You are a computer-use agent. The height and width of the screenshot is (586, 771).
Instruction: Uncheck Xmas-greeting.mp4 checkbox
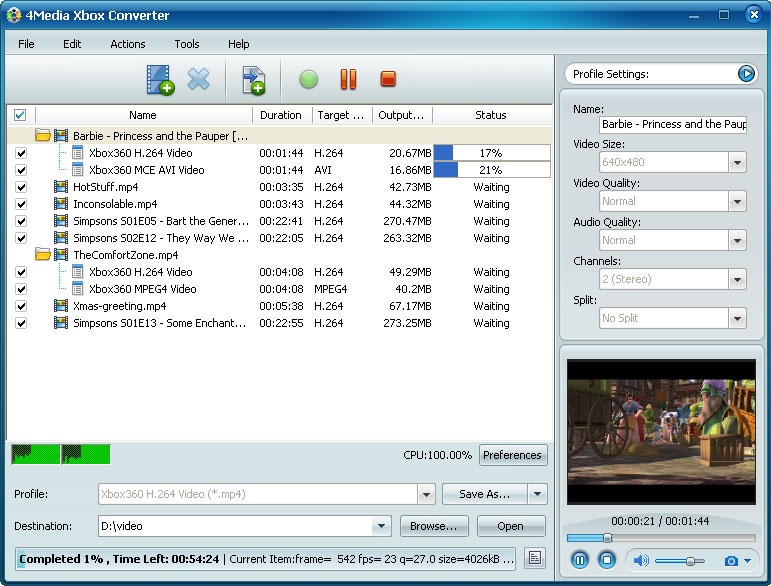[x=21, y=306]
